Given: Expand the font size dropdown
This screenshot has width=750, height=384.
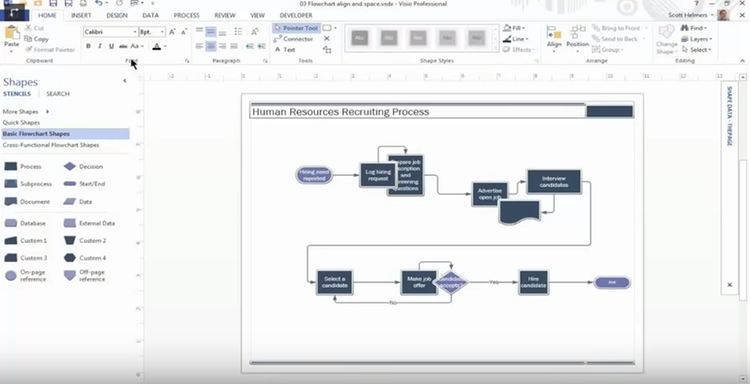Looking at the screenshot, I should [x=163, y=32].
